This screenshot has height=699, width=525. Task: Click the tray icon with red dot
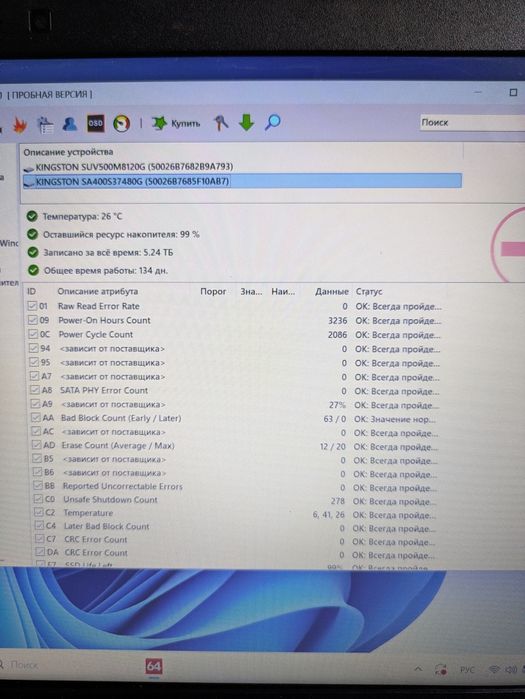[441, 669]
